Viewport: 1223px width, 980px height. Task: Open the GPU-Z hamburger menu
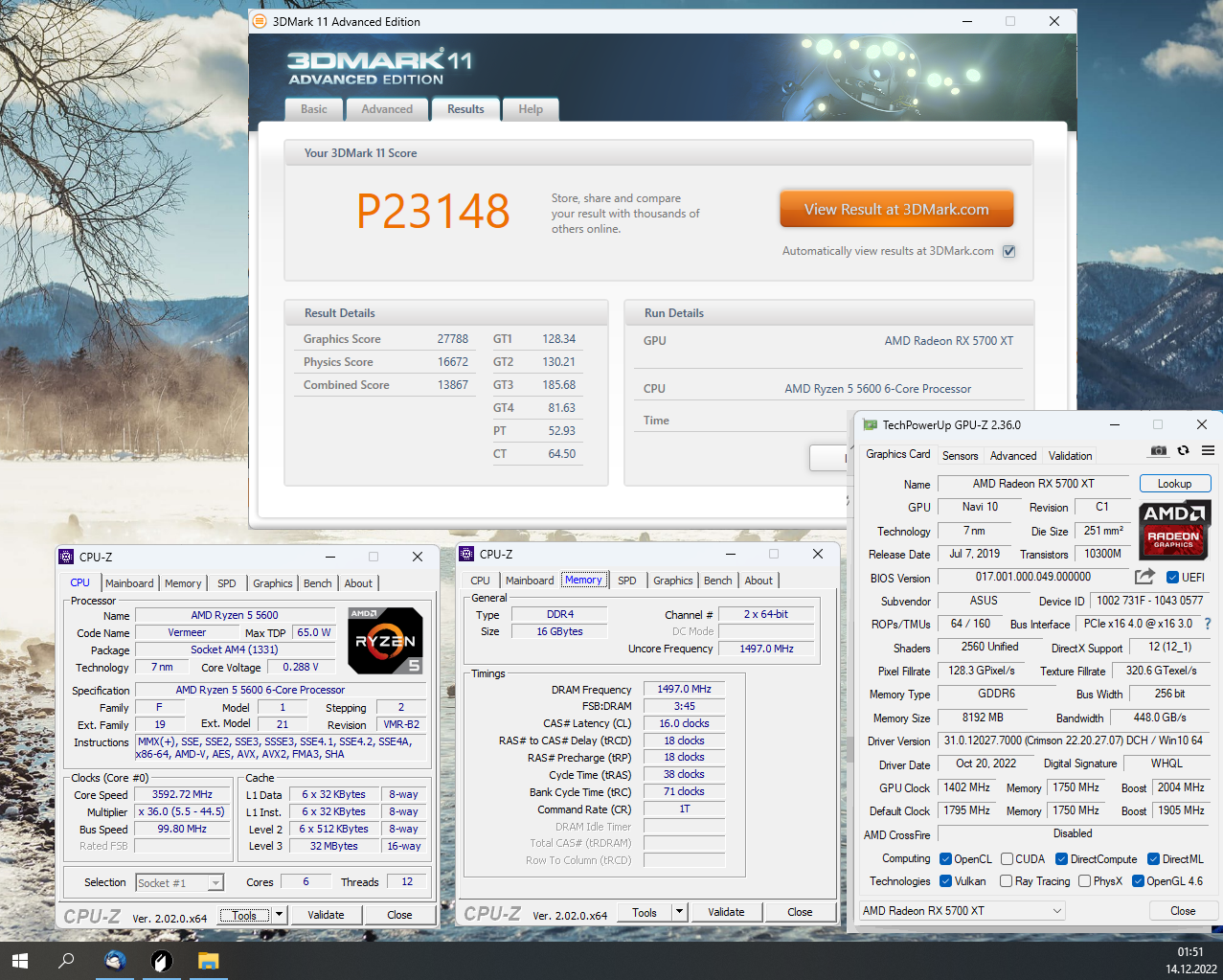click(1208, 450)
